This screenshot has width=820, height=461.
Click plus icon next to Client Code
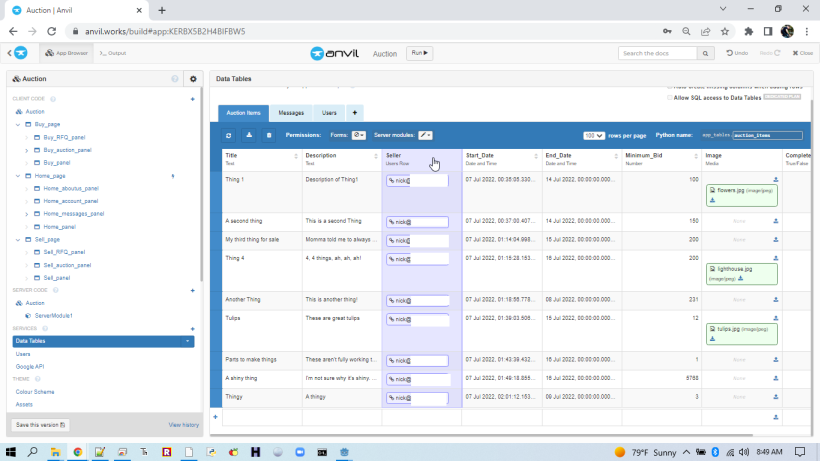tap(192, 99)
